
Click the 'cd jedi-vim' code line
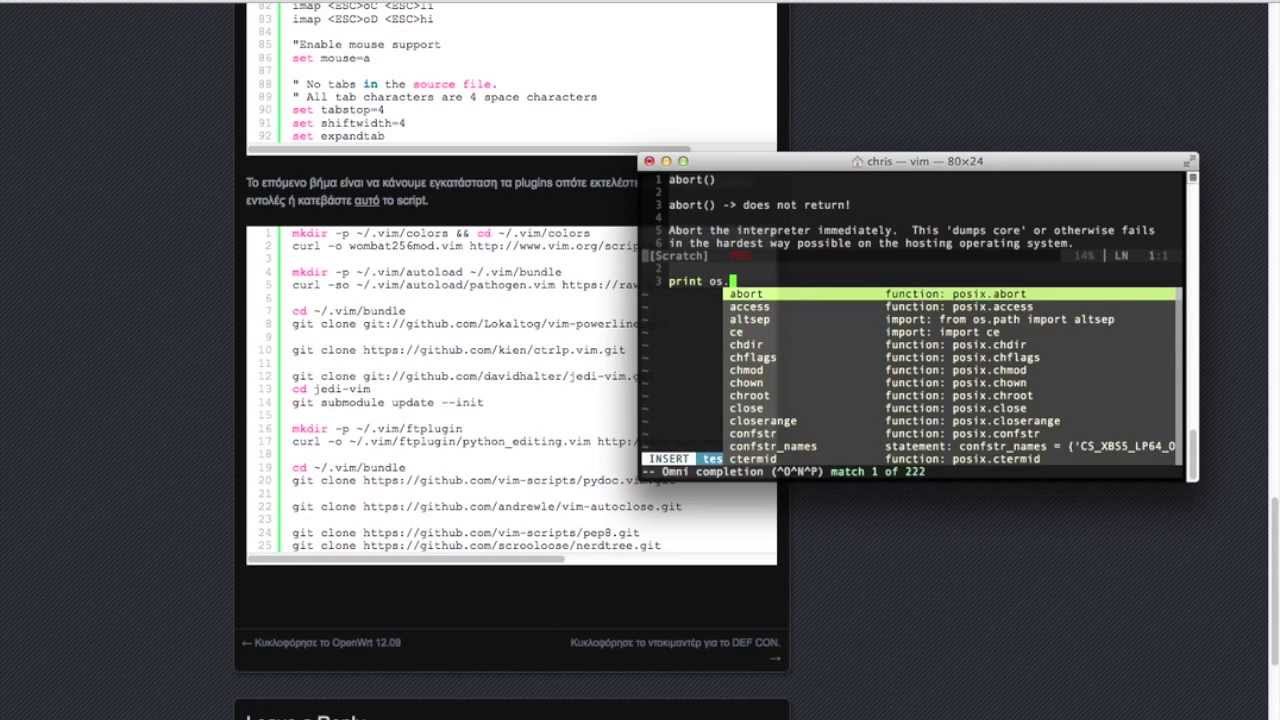pyautogui.click(x=331, y=389)
